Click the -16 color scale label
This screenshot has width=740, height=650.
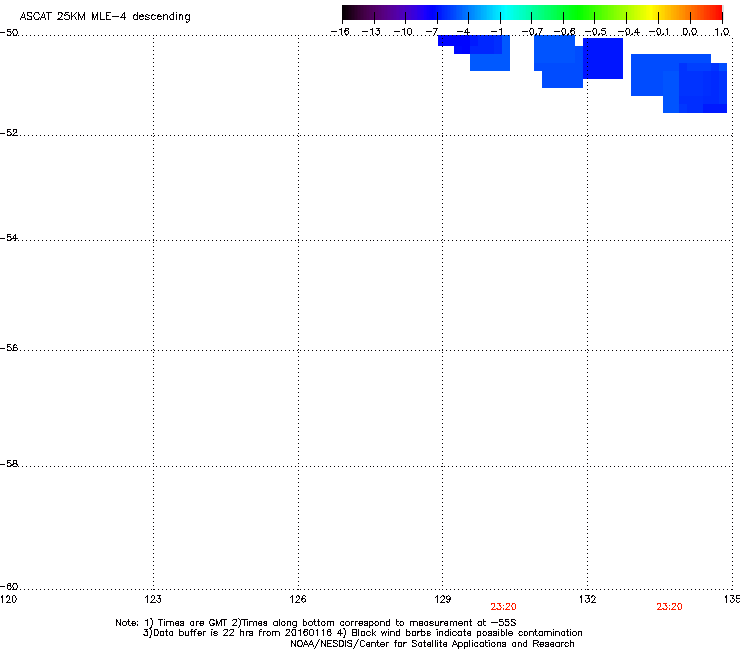tap(340, 32)
